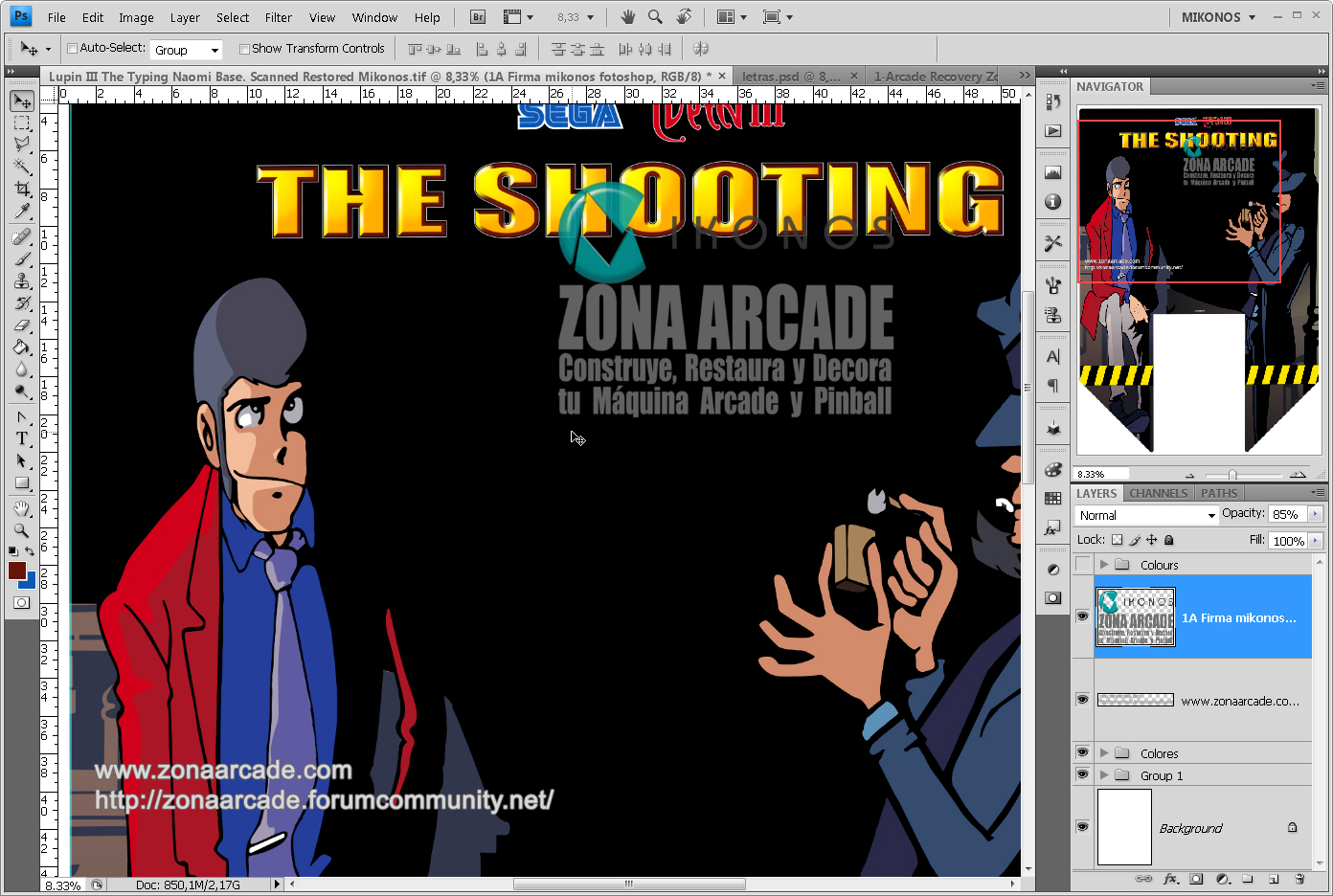The height and width of the screenshot is (896, 1333).
Task: Open the blend mode Normal dropdown
Action: [x=1146, y=515]
